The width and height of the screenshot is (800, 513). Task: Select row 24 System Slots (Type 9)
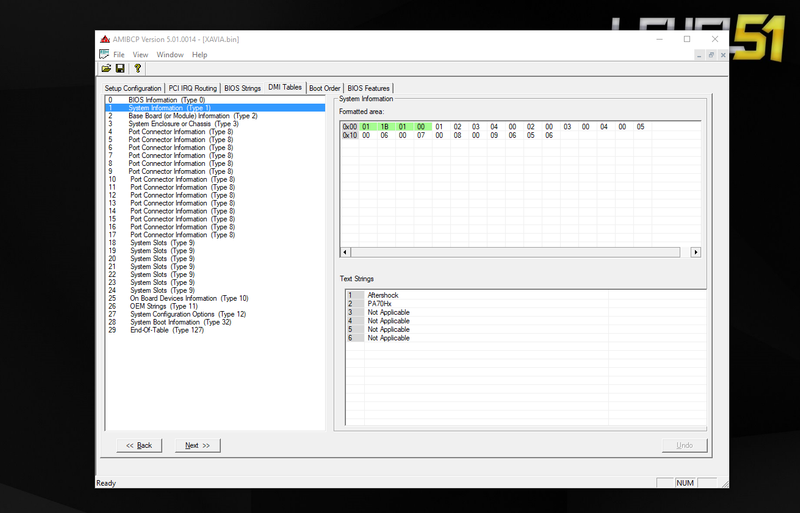pyautogui.click(x=215, y=290)
